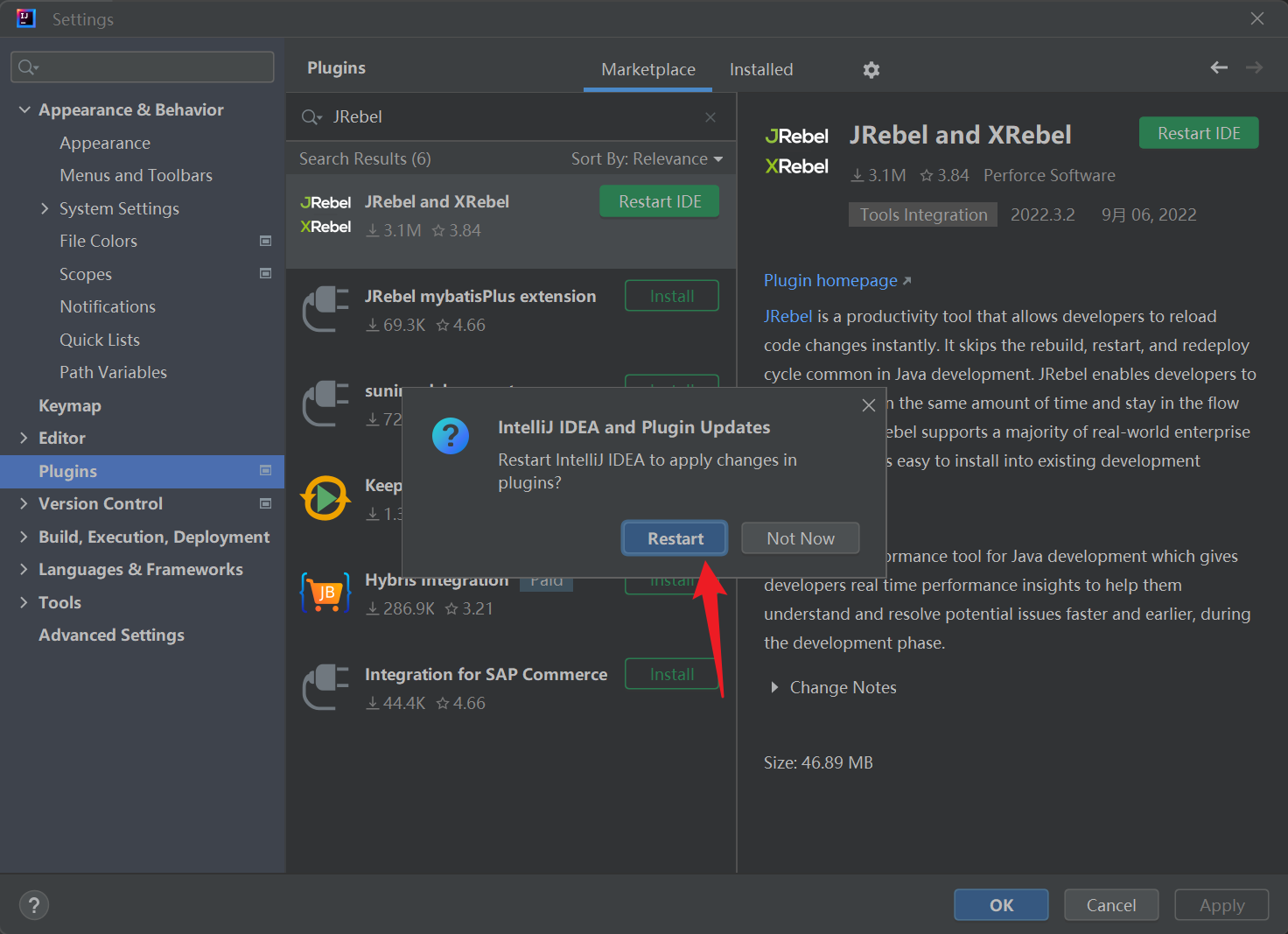Click the Integration for SAP Commerce plug icon
1288x934 pixels.
[x=325, y=687]
